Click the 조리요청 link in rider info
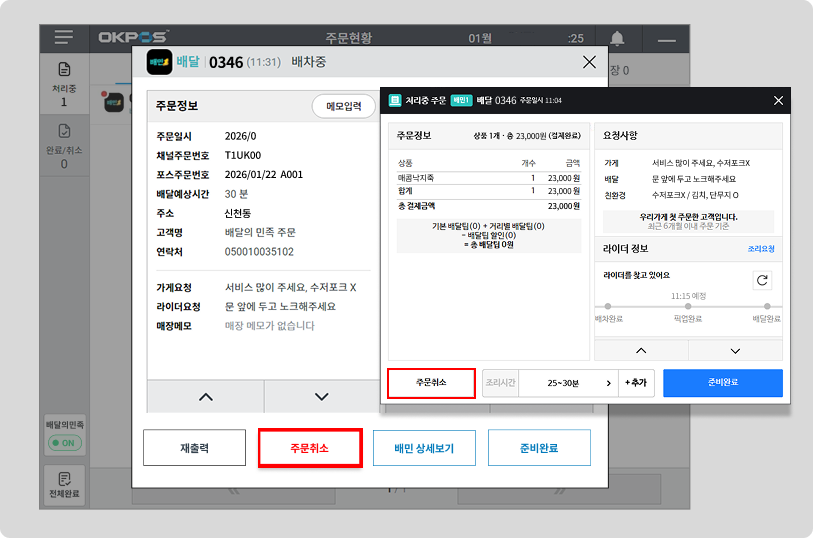 click(761, 248)
